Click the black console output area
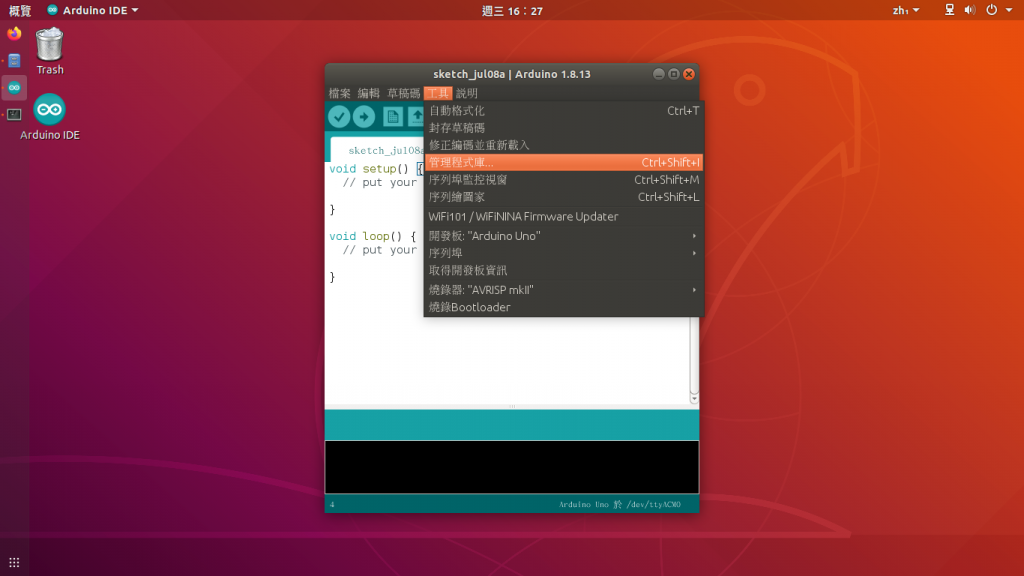The image size is (1024, 576). coord(512,467)
